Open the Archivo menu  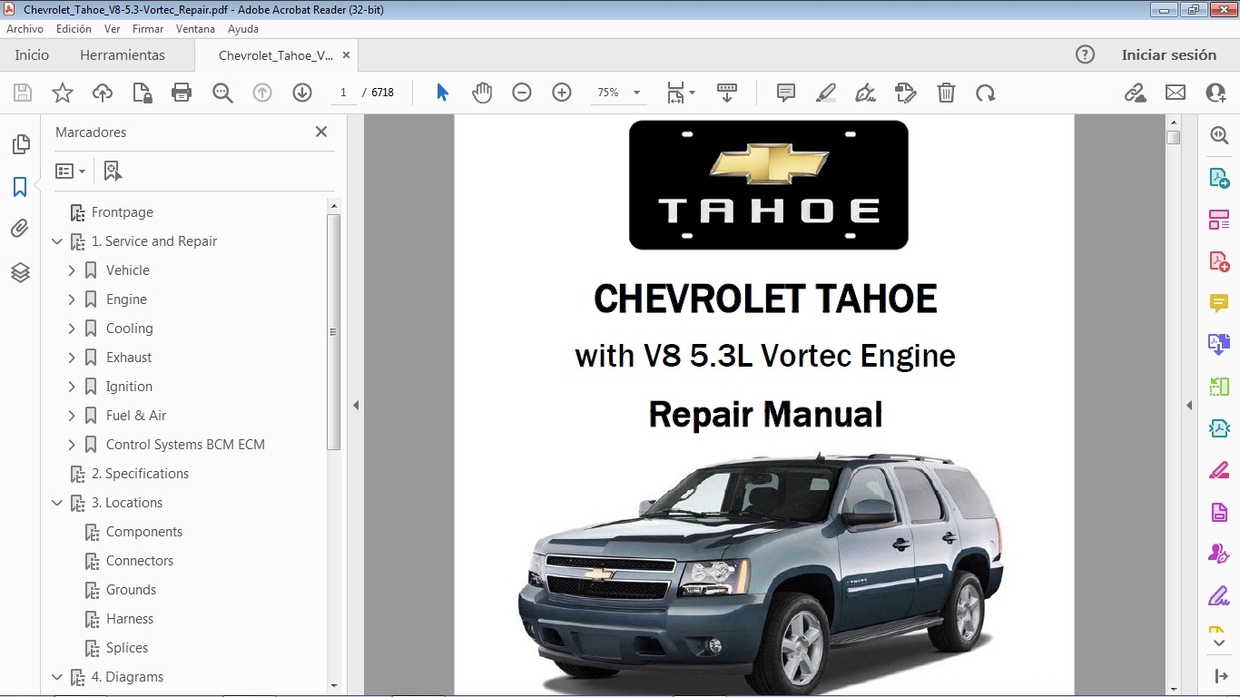click(24, 28)
